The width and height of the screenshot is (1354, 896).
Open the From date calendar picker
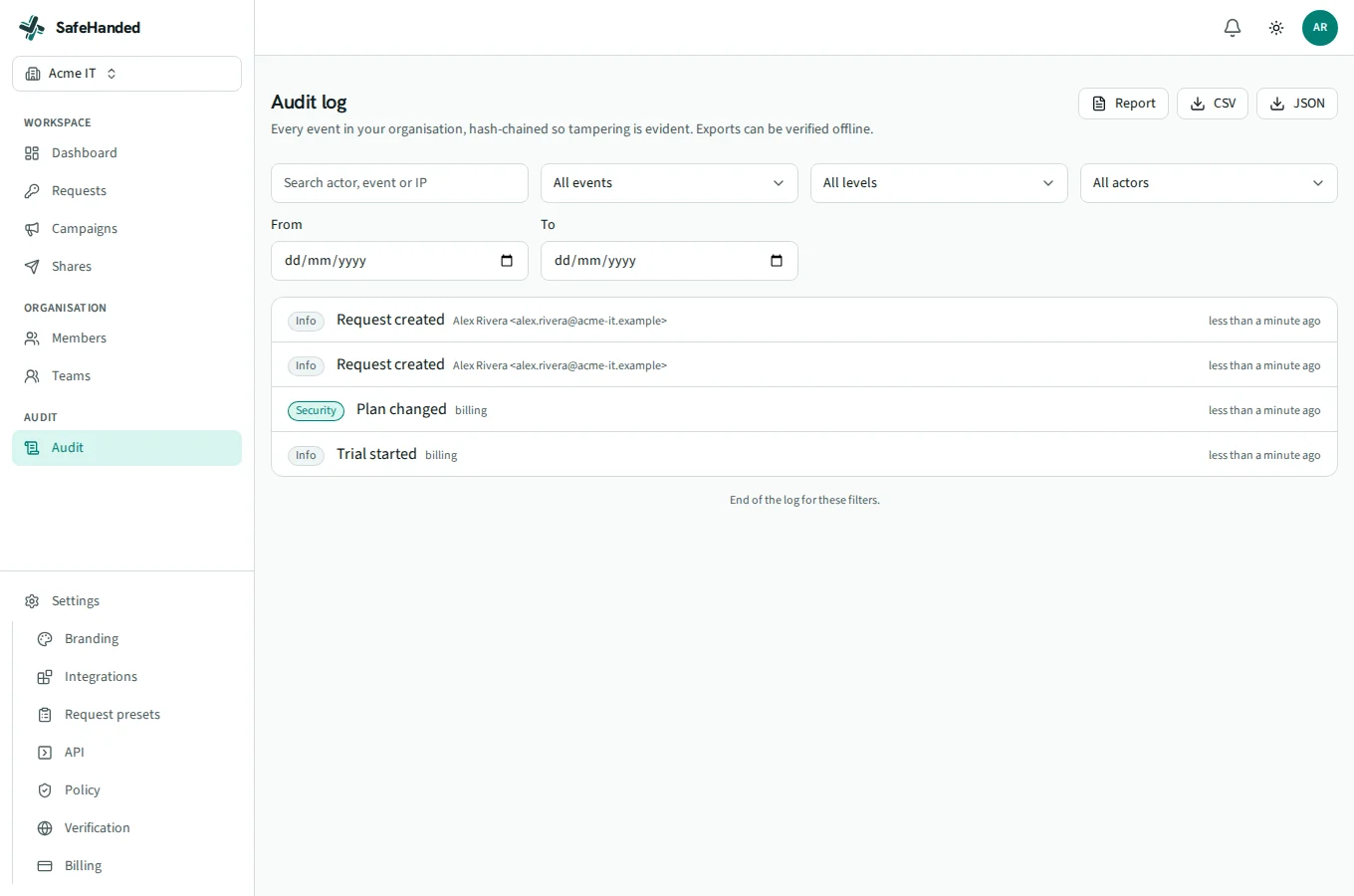[507, 261]
